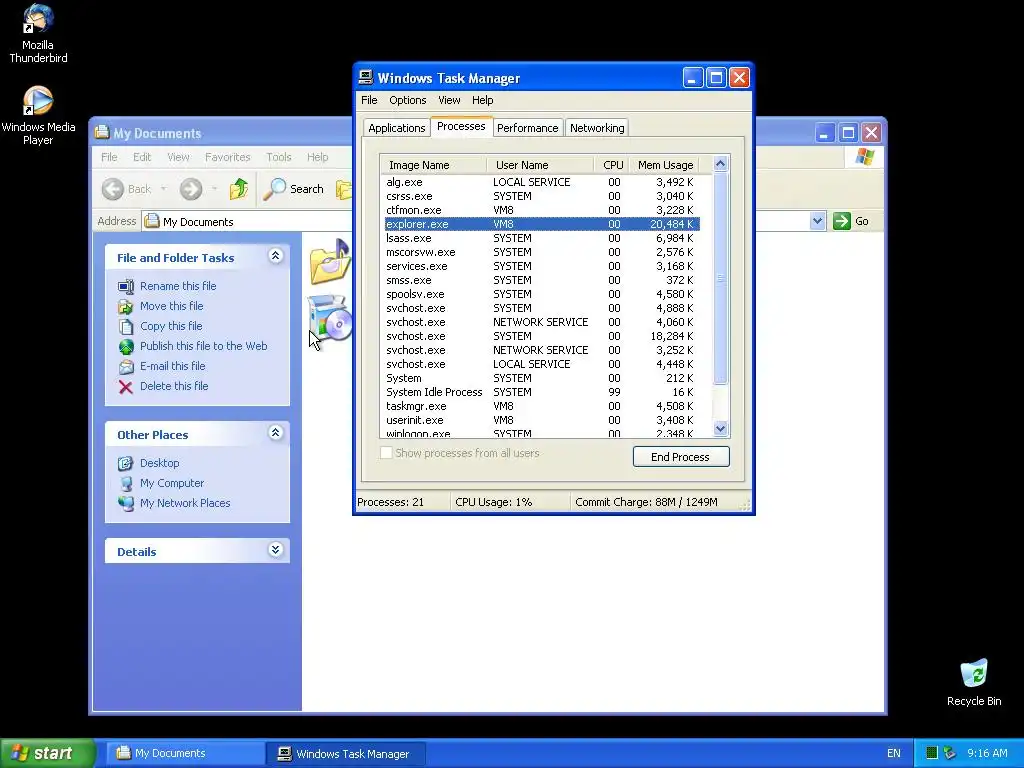Switch to the Networking tab
This screenshot has height=768, width=1024.
[x=597, y=128]
